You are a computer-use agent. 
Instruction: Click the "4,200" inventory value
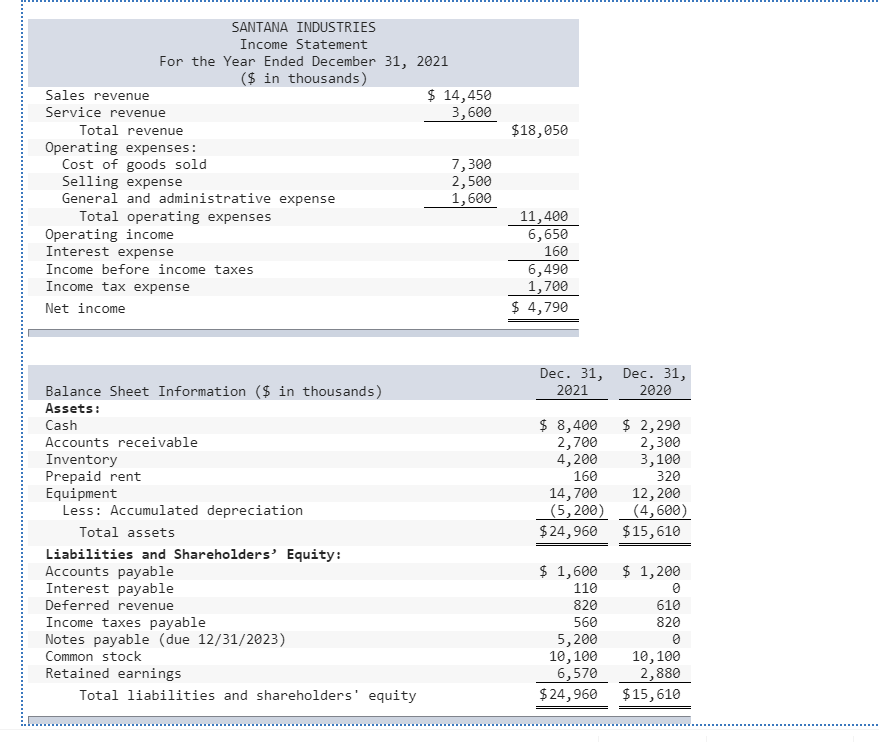[x=577, y=460]
